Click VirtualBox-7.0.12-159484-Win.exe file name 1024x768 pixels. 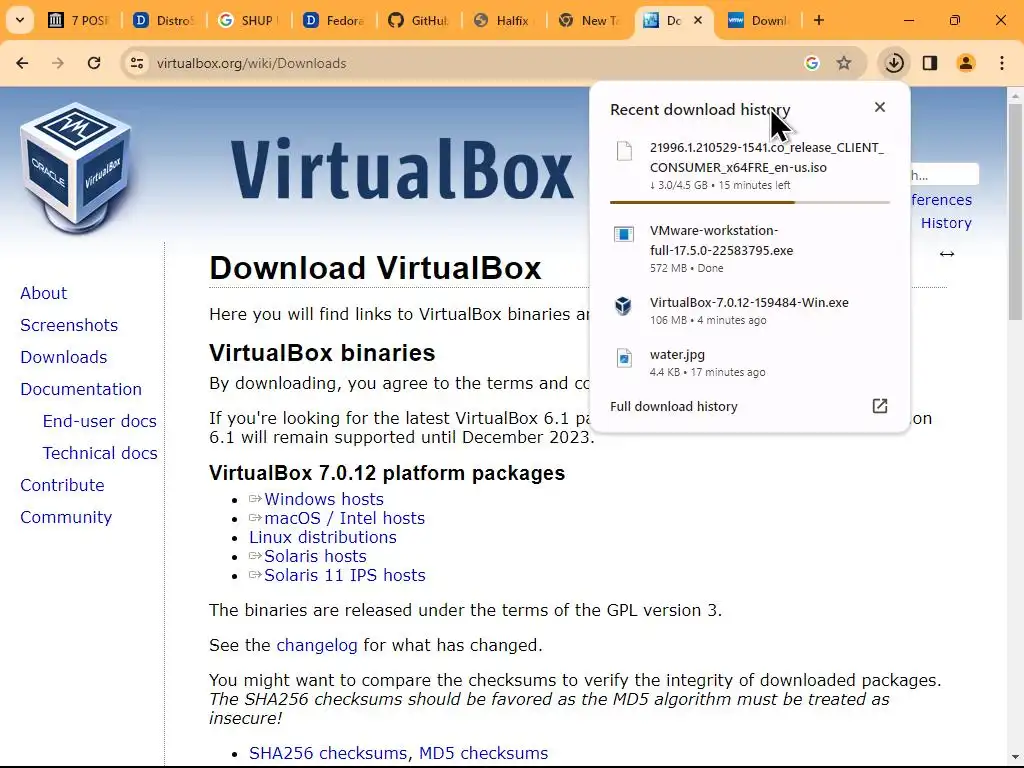(x=749, y=302)
